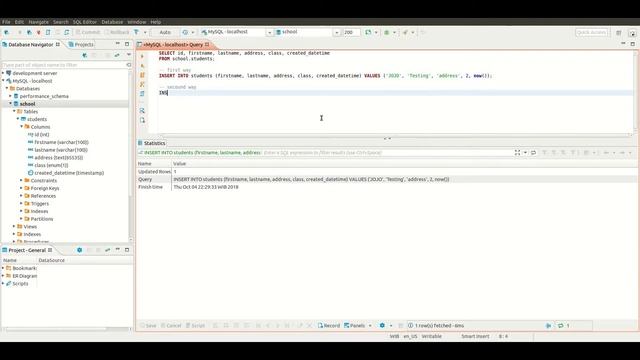Click the perspective icon beside Quick Access
The image size is (640, 360).
click(619, 33)
